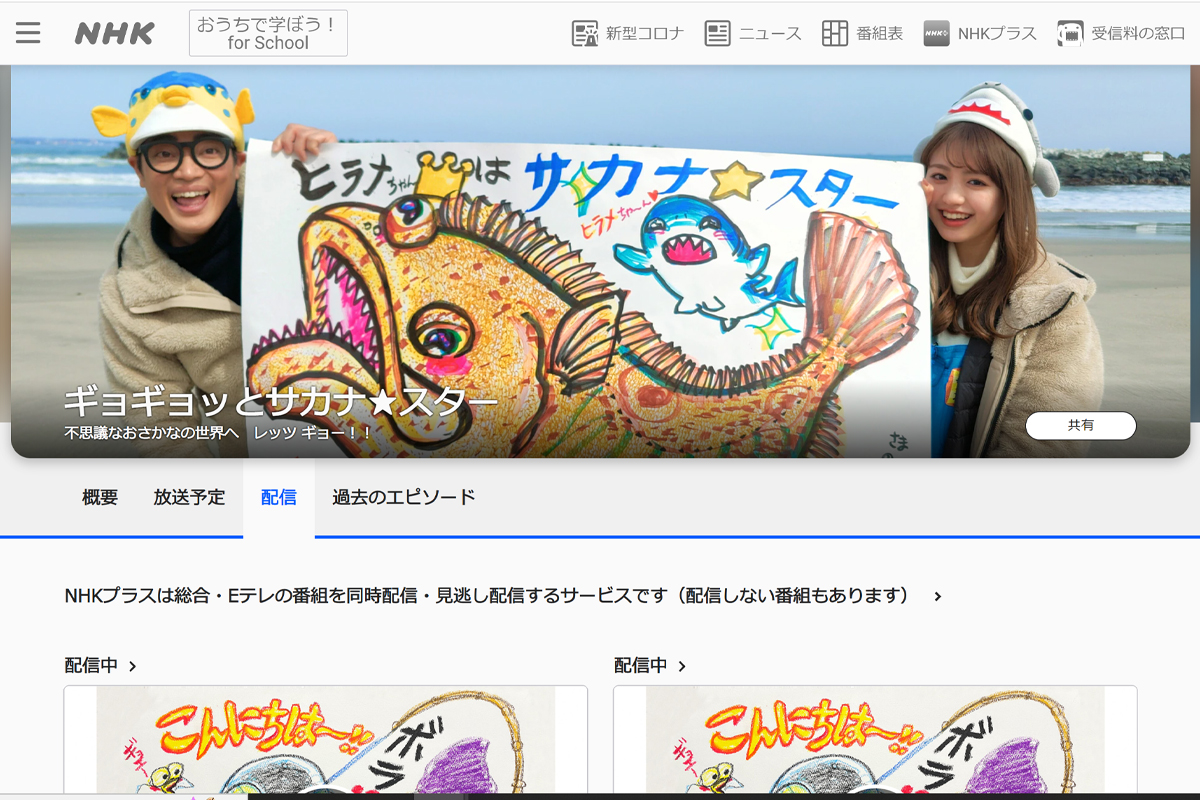Select the 過去のエピソード tab
Image resolution: width=1200 pixels, height=800 pixels.
[x=404, y=496]
